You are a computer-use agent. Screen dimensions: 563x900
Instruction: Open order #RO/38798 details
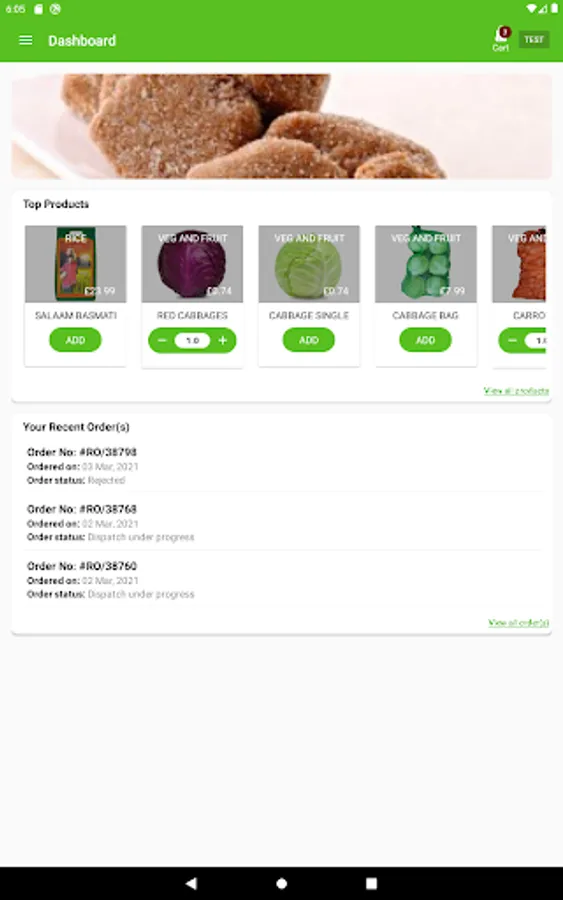(x=281, y=465)
